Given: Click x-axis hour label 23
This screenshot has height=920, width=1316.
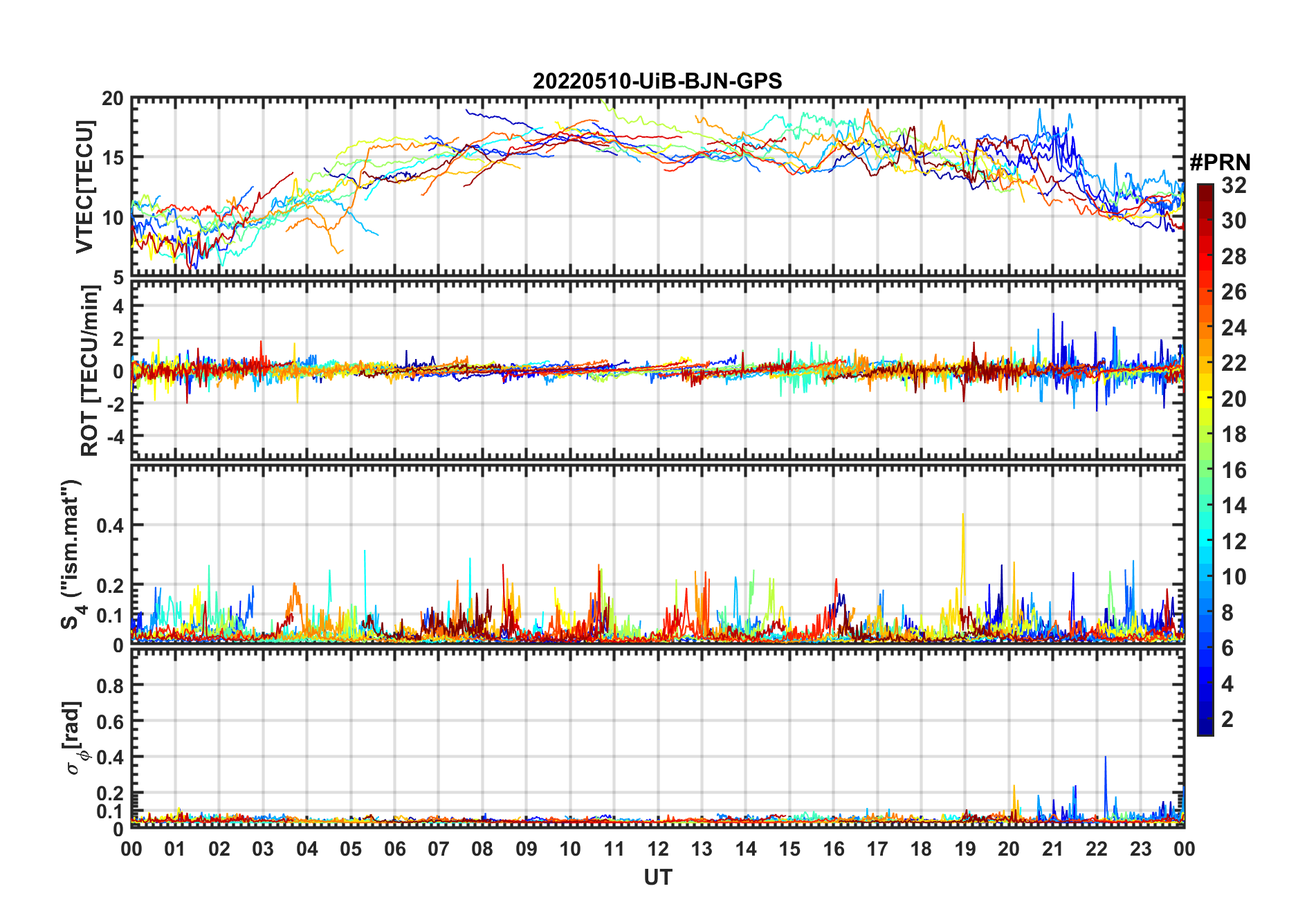Looking at the screenshot, I should point(1140,849).
